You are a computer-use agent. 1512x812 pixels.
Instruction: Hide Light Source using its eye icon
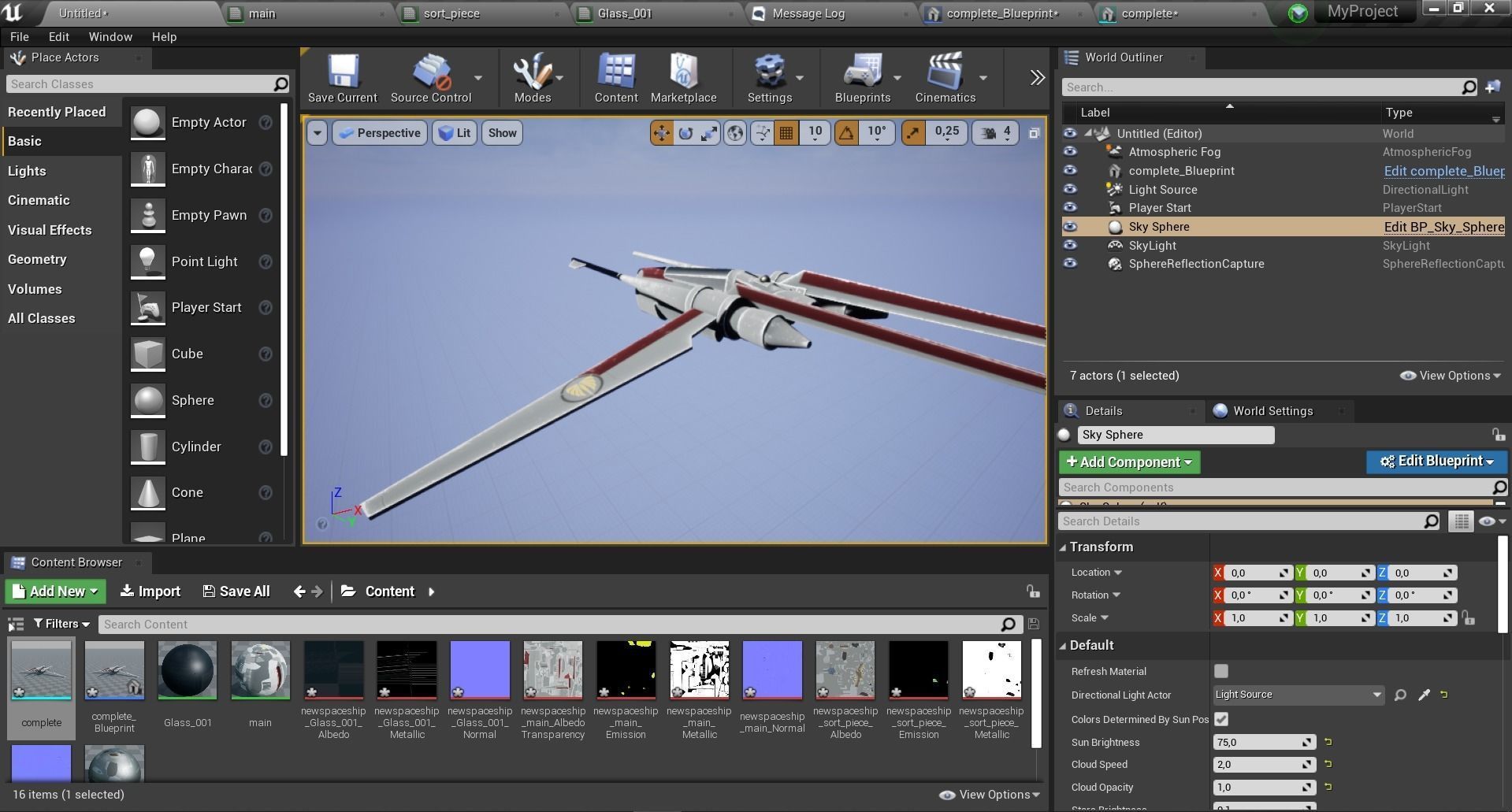[x=1069, y=189]
